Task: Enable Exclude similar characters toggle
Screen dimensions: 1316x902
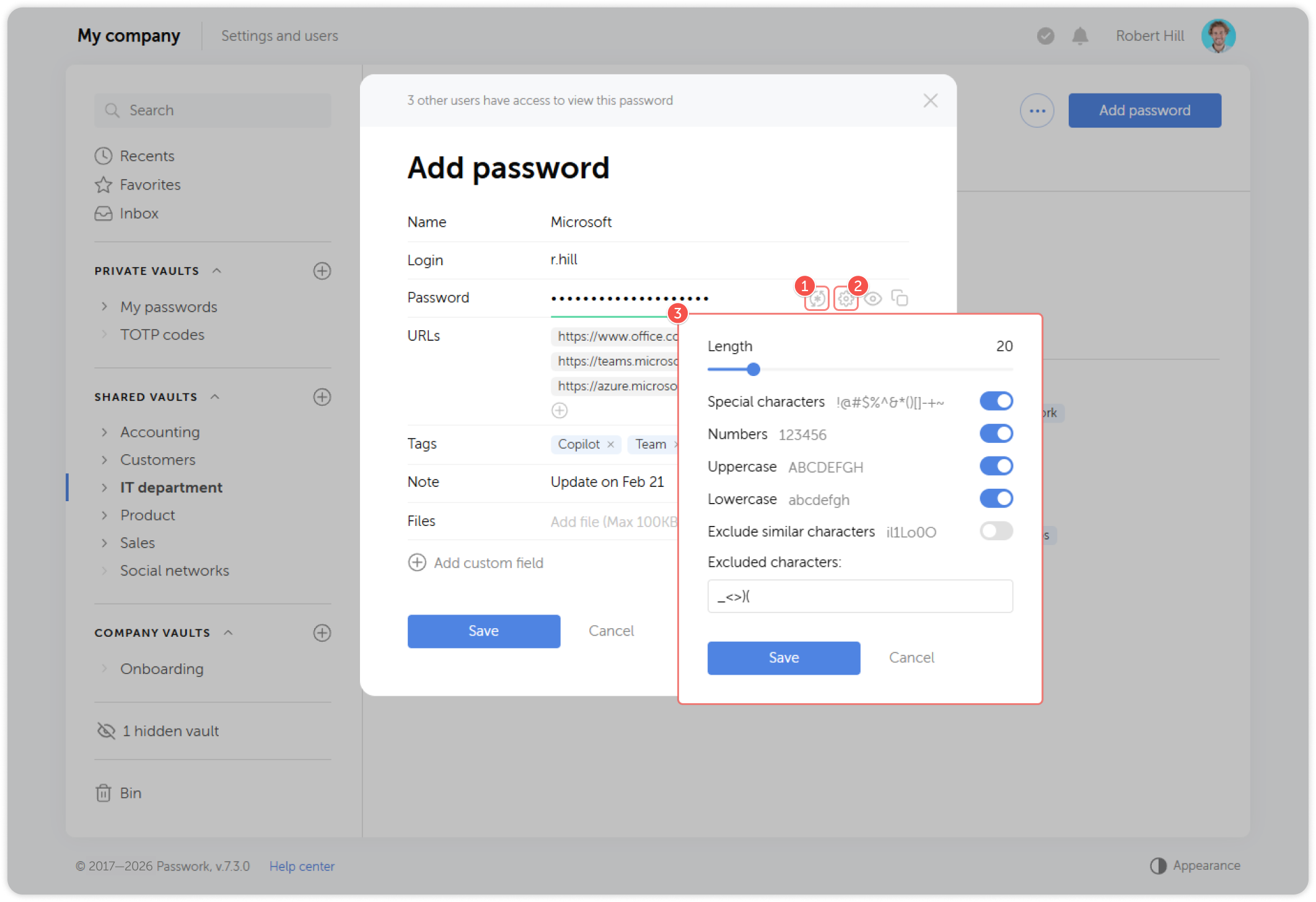Action: pos(996,531)
